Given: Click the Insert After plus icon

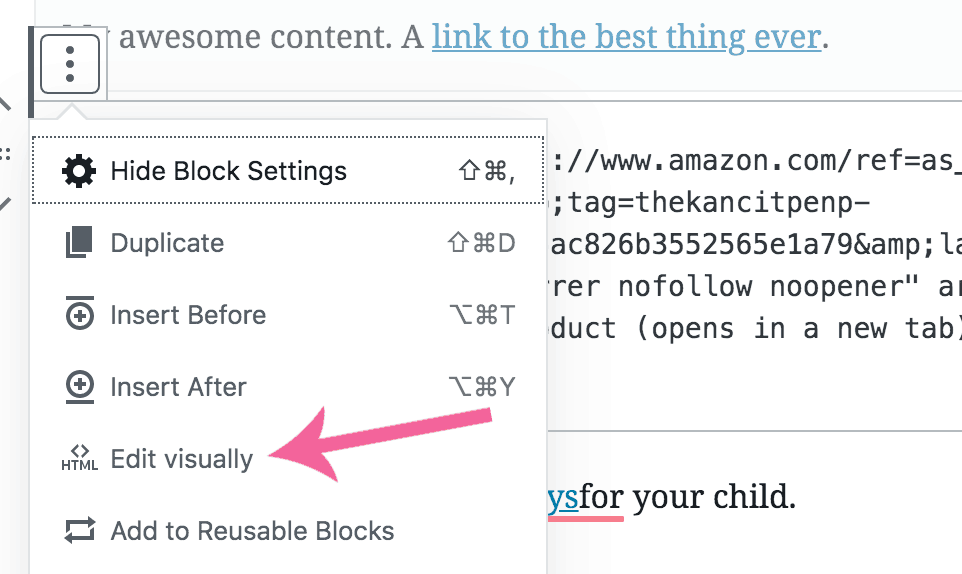Looking at the screenshot, I should tap(80, 387).
